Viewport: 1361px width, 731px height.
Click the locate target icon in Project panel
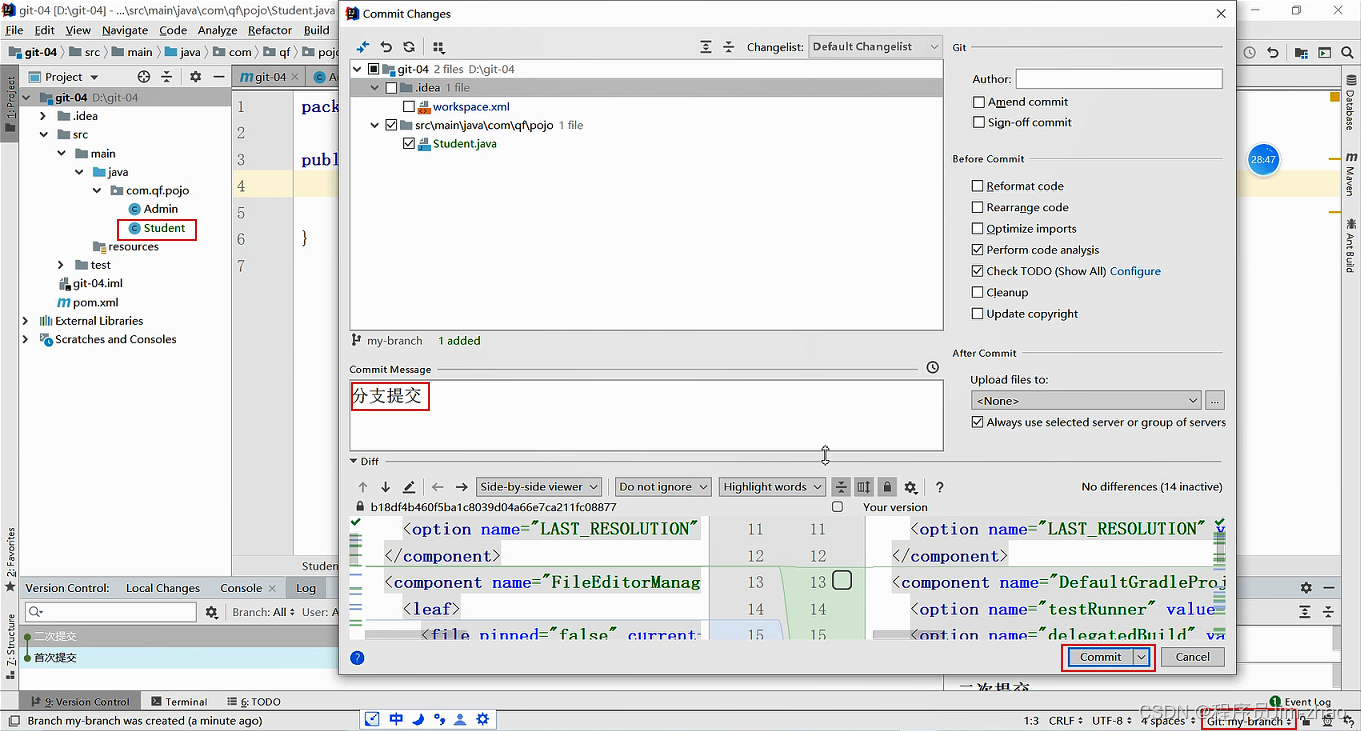(144, 77)
